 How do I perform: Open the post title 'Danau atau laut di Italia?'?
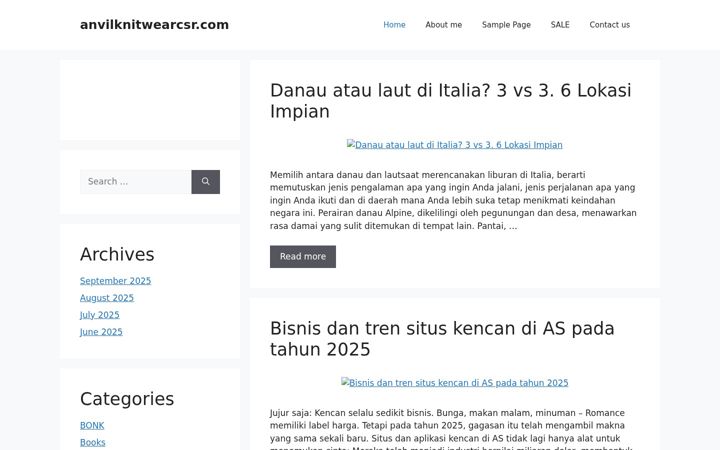(x=450, y=101)
